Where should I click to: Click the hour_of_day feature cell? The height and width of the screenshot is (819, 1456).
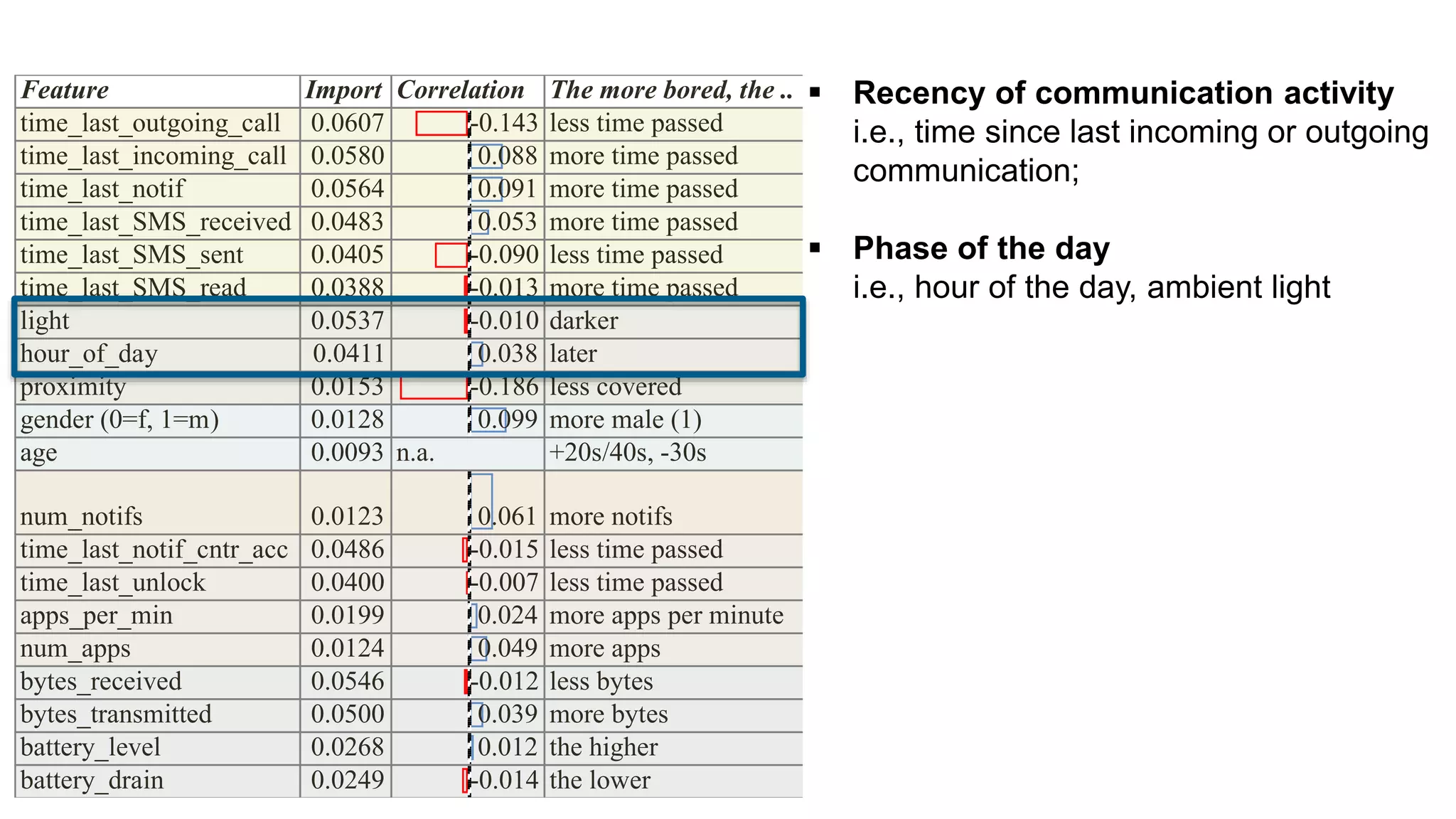(x=157, y=354)
